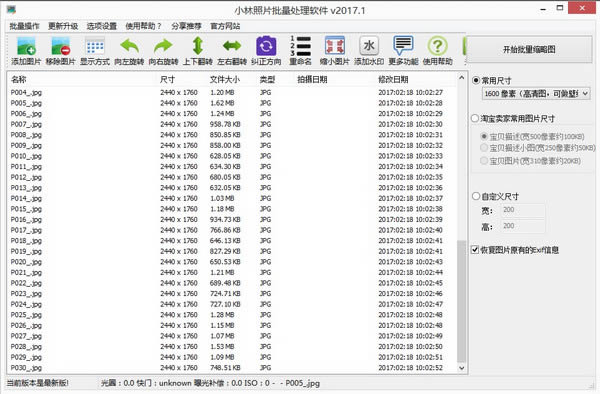Viewport: 600px width, 394px height.
Task: Select the 常用尺寸 radio button
Action: pos(476,80)
